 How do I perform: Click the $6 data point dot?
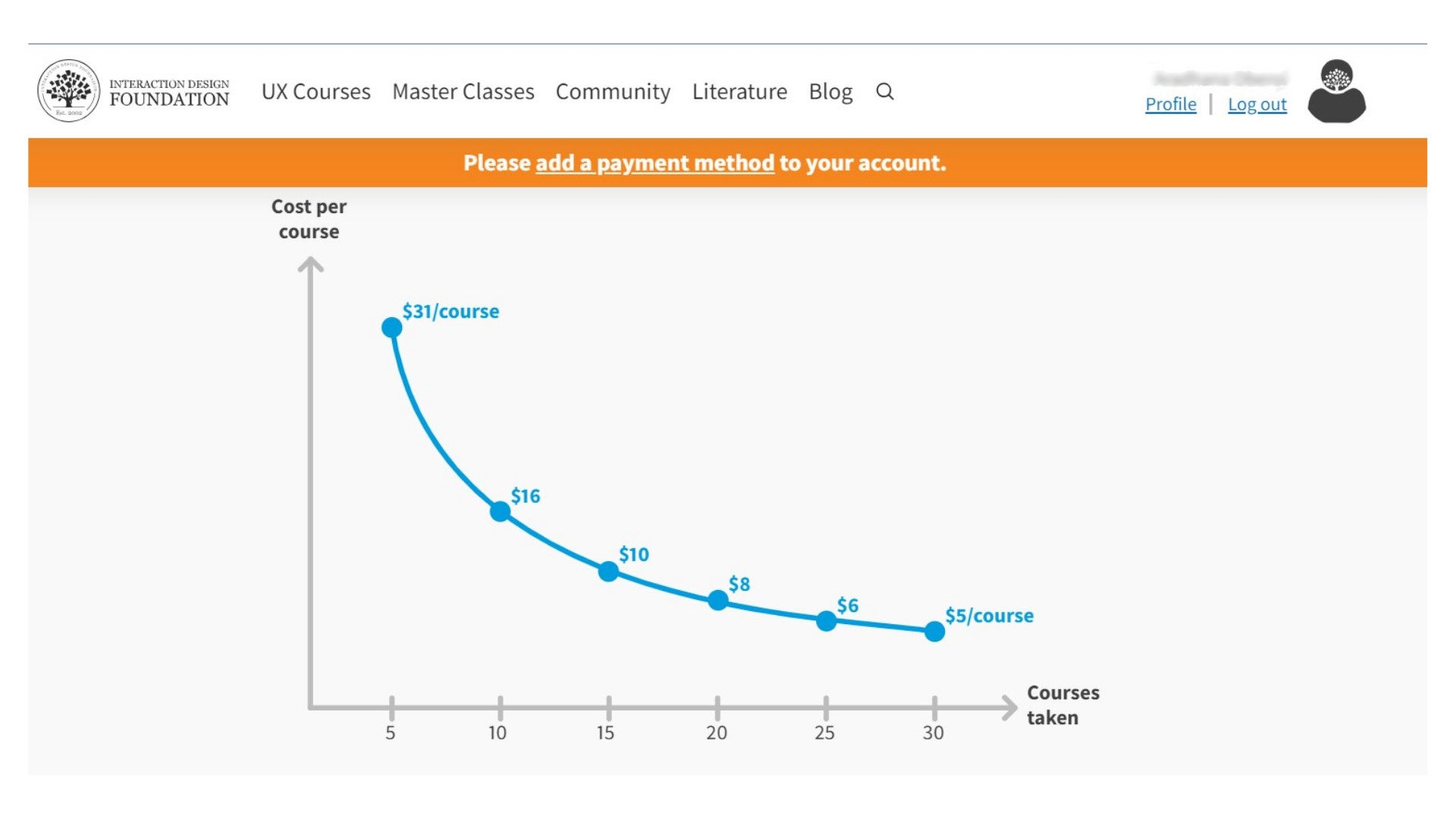tap(827, 621)
